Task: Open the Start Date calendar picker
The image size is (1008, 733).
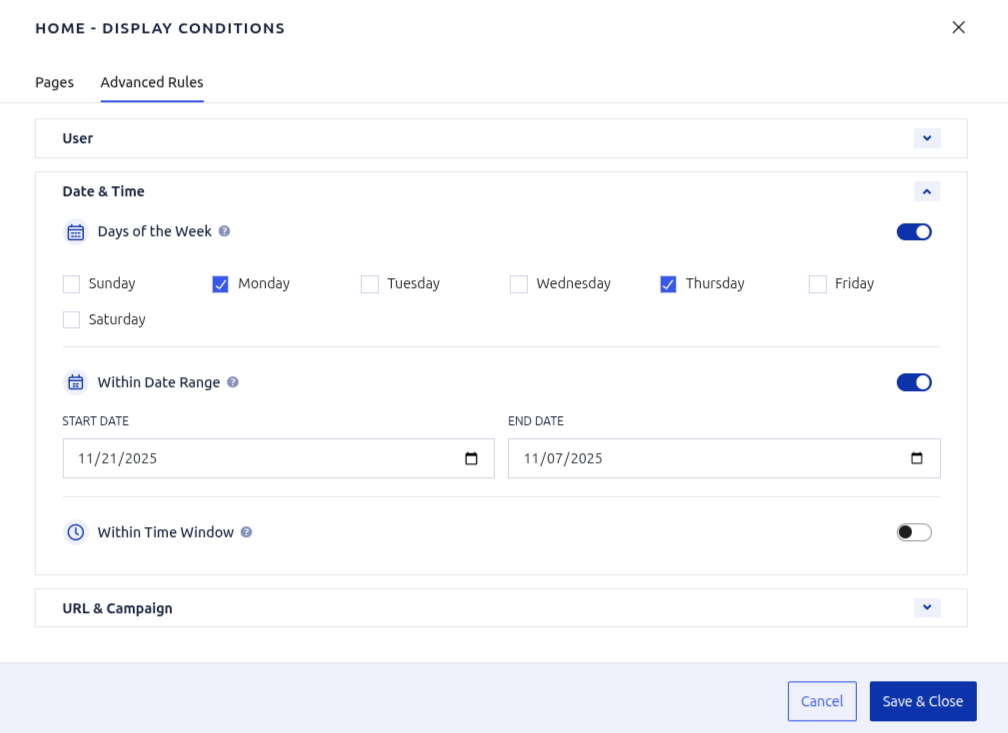Action: click(472, 458)
